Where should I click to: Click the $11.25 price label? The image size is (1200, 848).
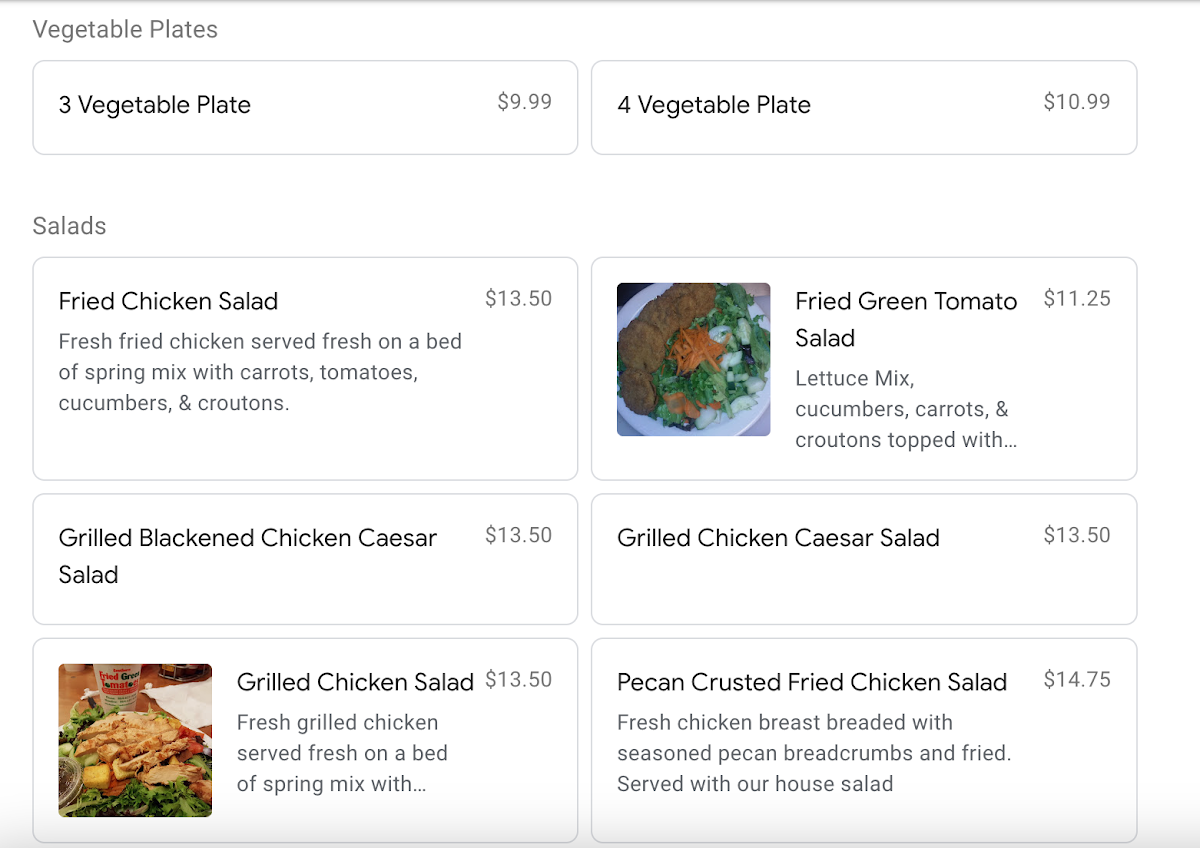pos(1077,298)
